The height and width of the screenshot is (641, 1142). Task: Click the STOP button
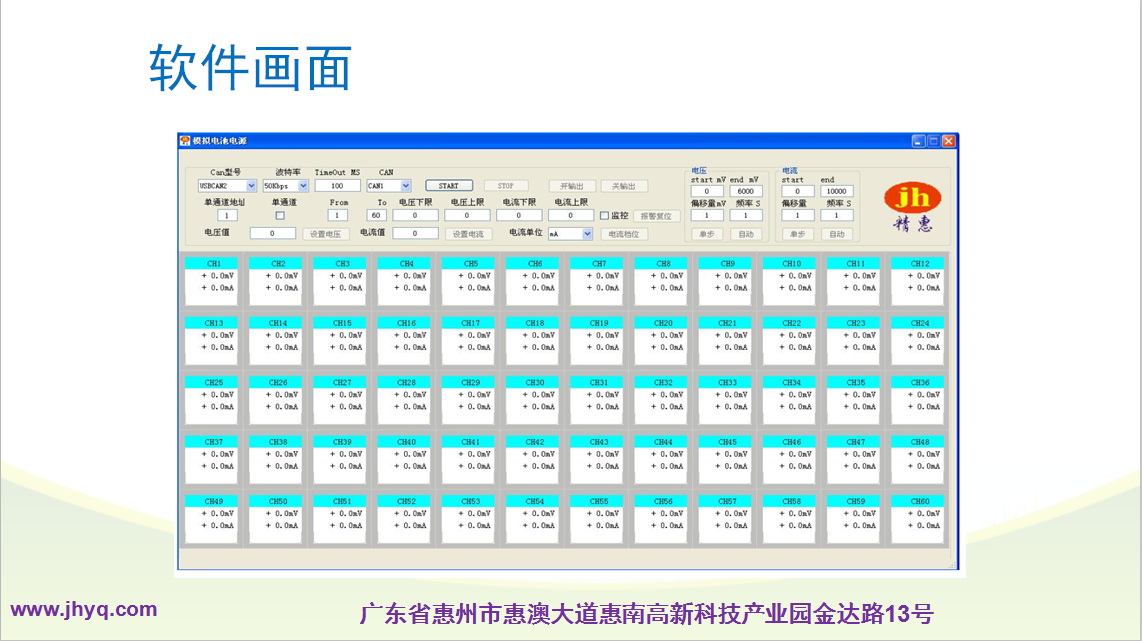point(506,186)
